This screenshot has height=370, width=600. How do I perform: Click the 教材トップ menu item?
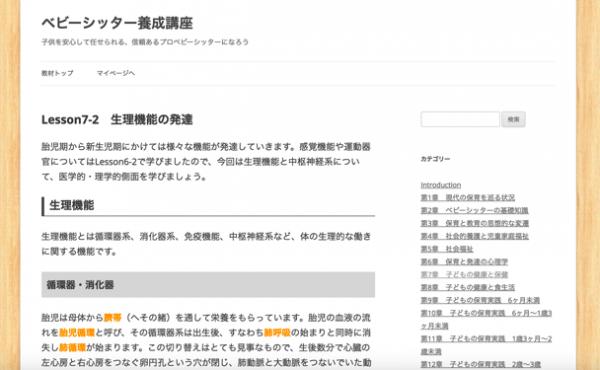click(57, 73)
